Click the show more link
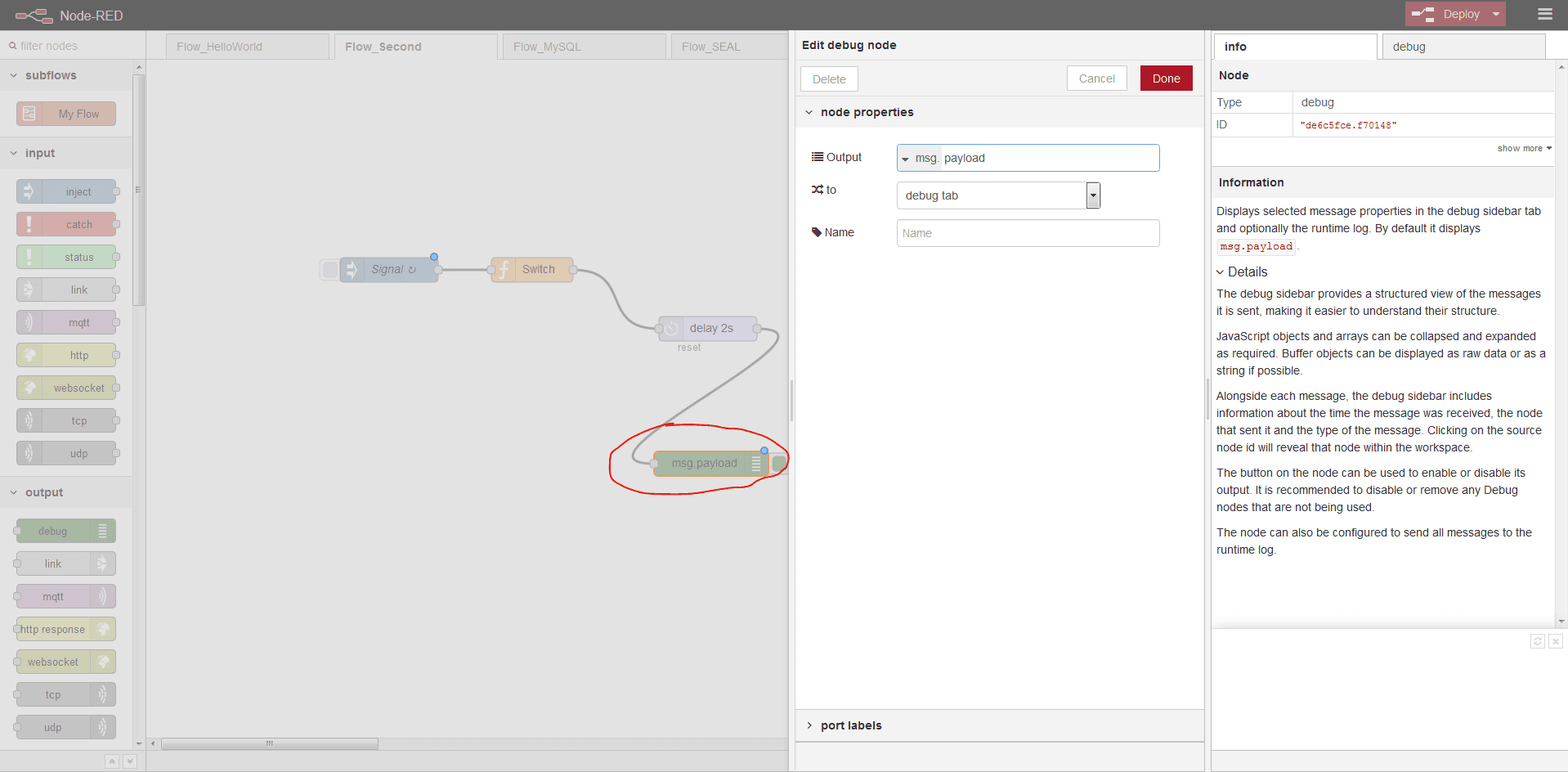Image resolution: width=1568 pixels, height=772 pixels. click(1523, 148)
